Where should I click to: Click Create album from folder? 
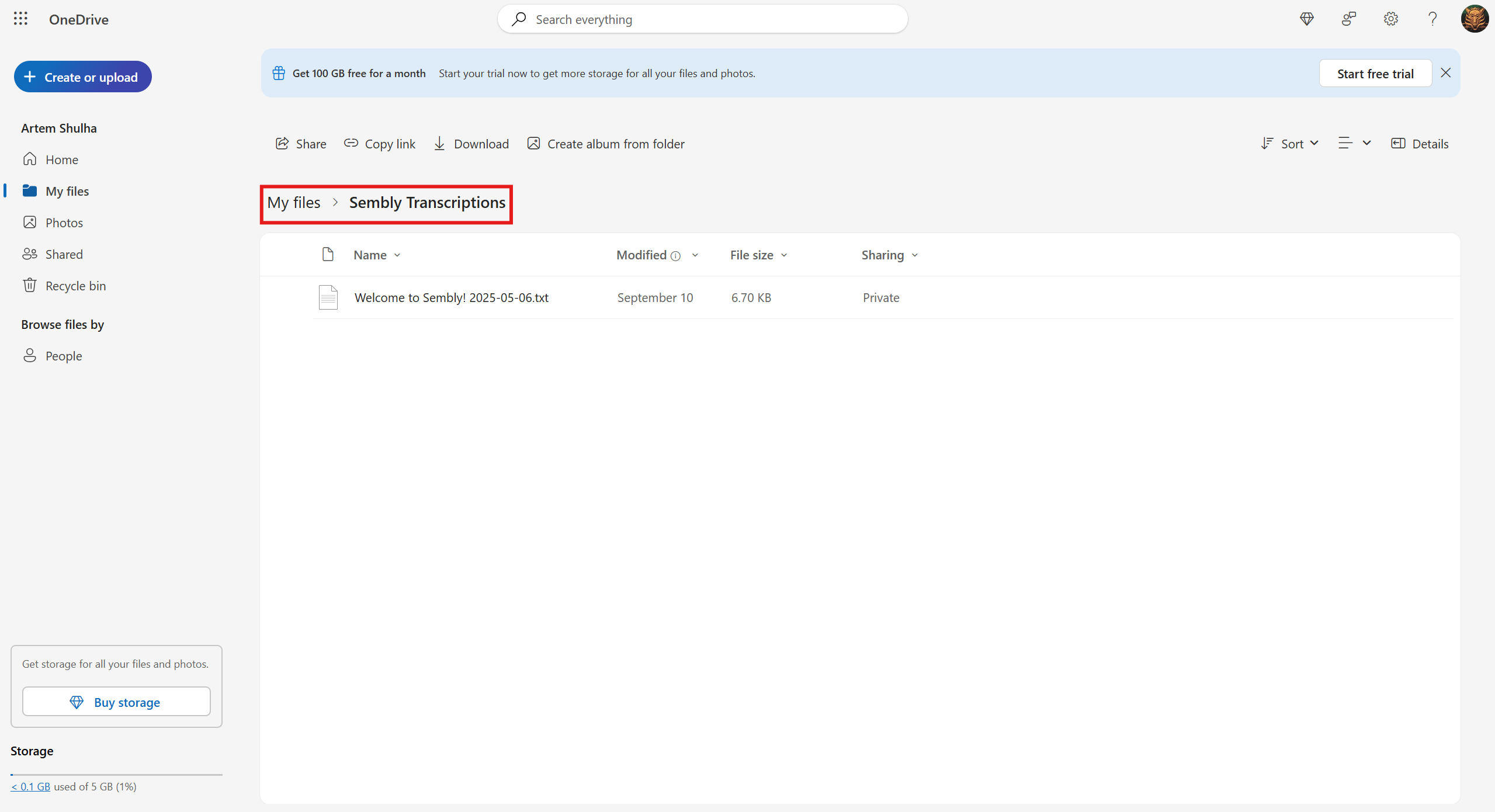pos(606,144)
